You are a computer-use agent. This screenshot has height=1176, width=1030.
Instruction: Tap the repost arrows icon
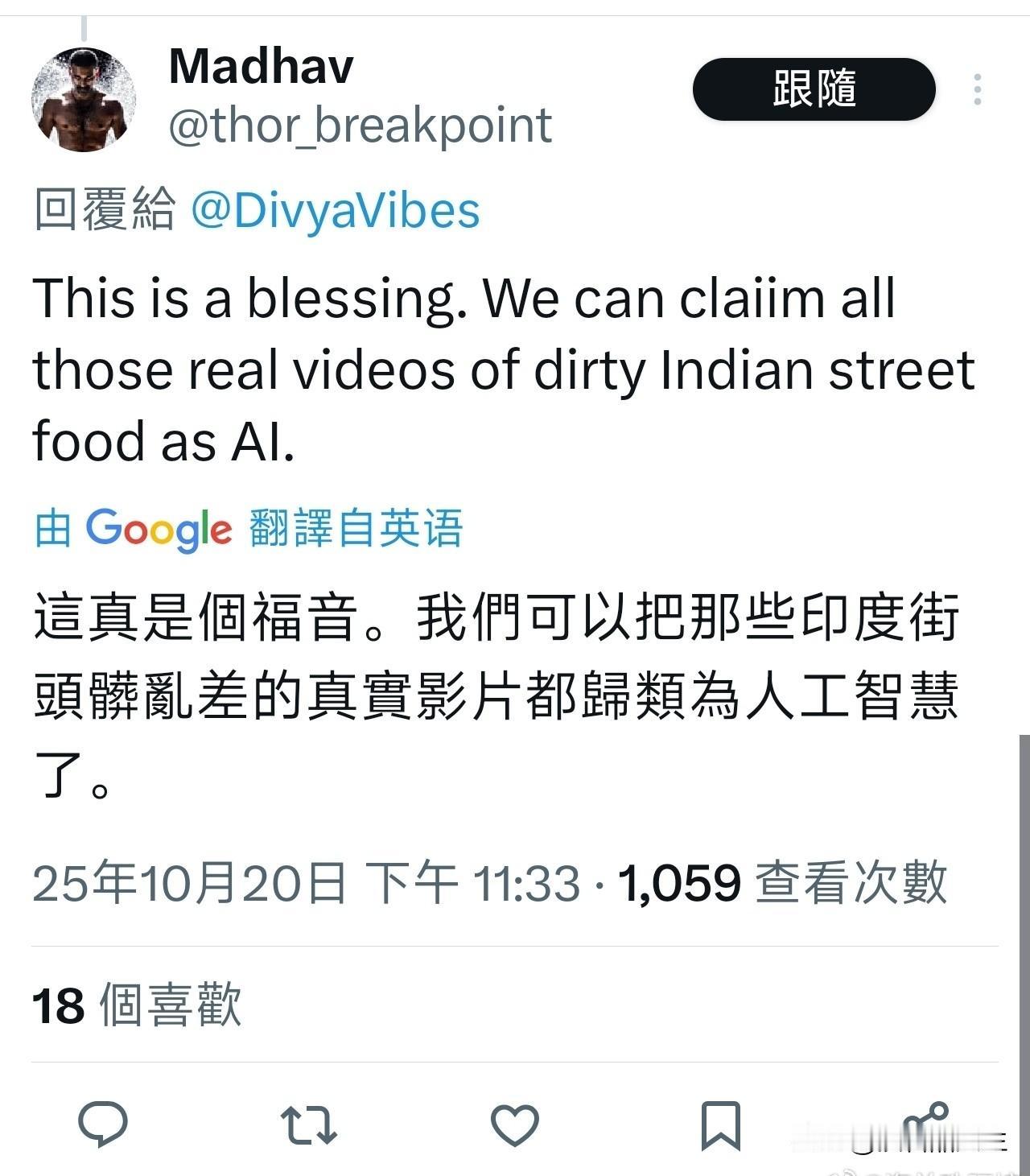[x=309, y=1125]
